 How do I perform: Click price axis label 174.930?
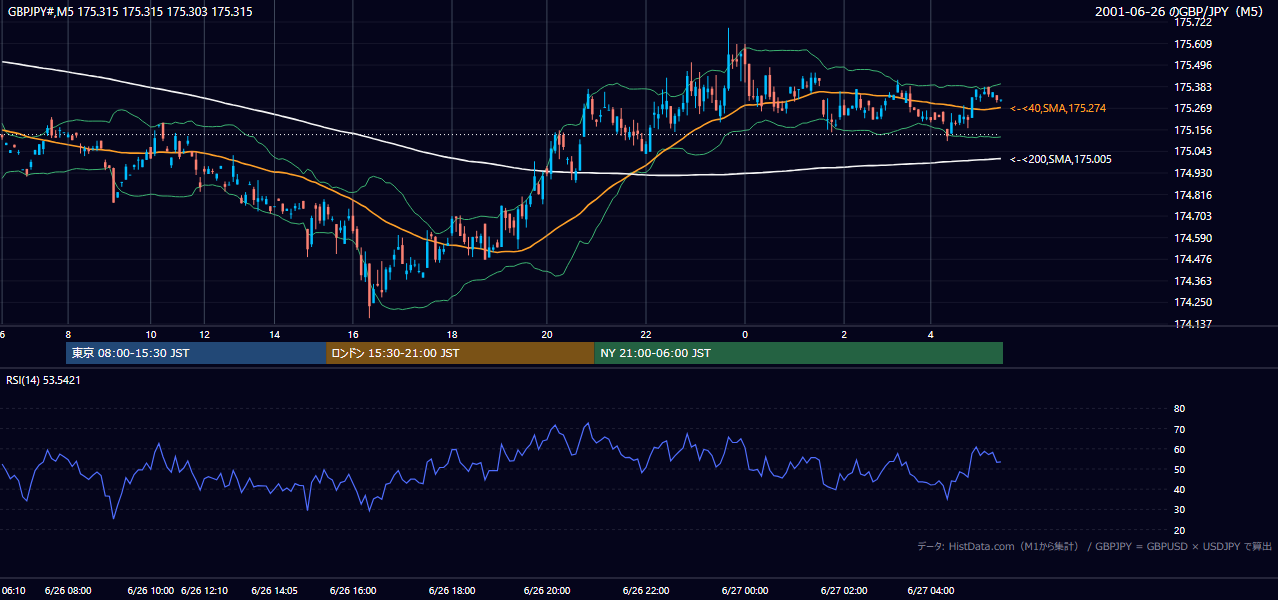[1192, 173]
